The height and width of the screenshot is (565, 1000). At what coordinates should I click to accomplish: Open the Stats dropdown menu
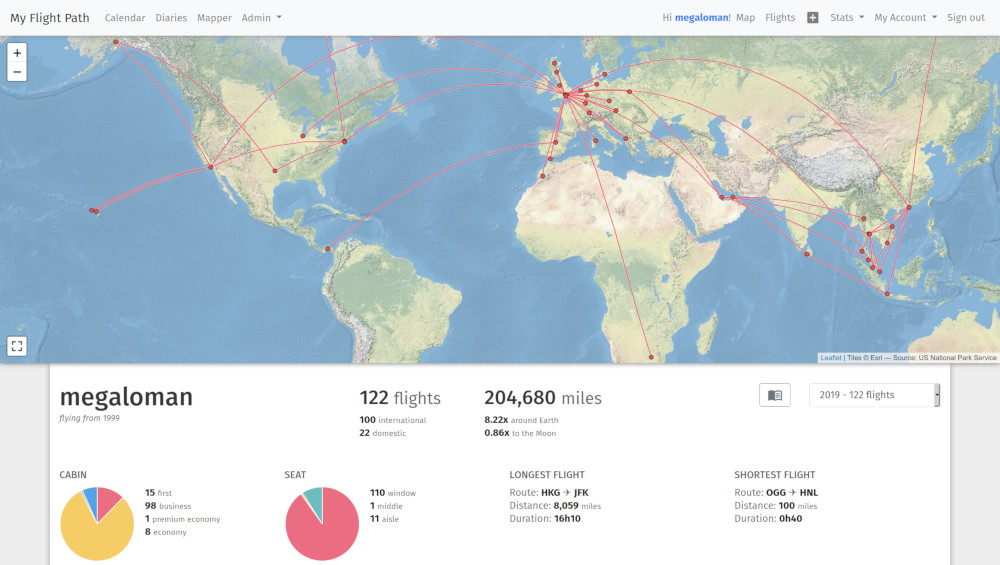[x=846, y=18]
